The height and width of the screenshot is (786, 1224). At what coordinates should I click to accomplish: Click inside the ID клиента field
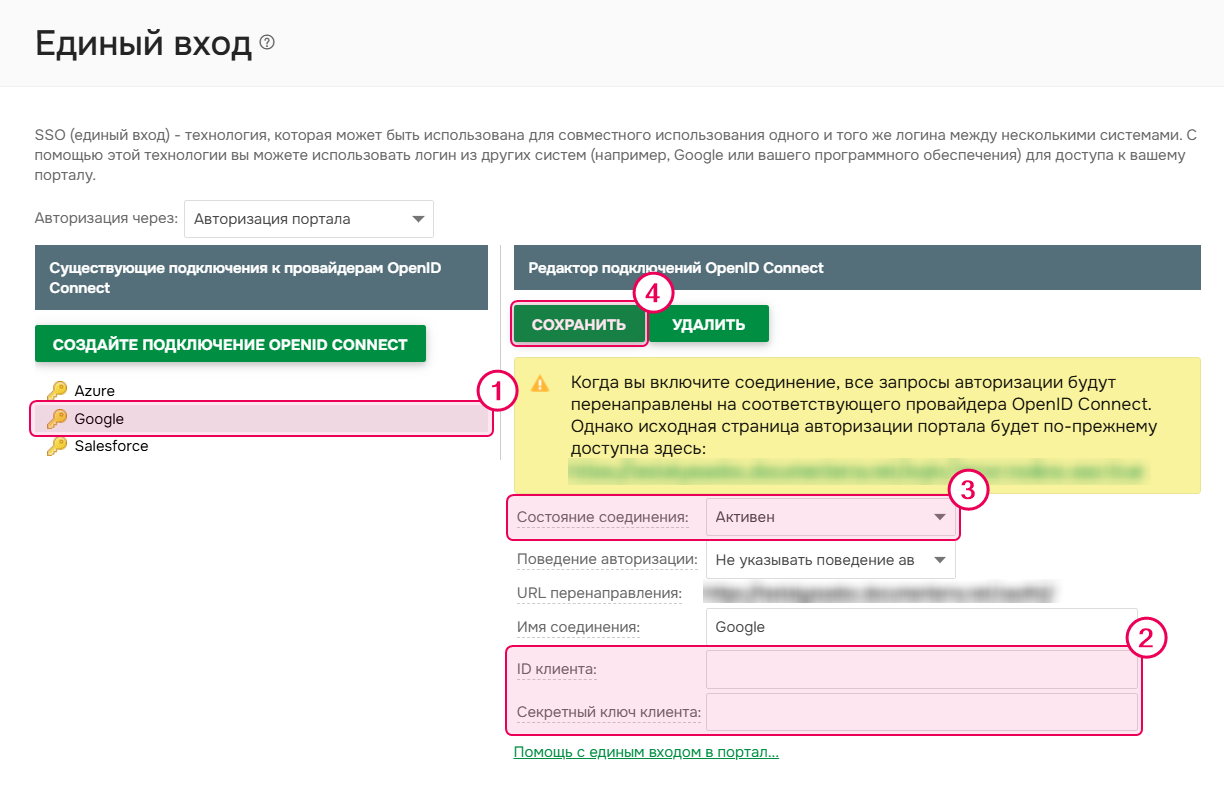click(920, 668)
